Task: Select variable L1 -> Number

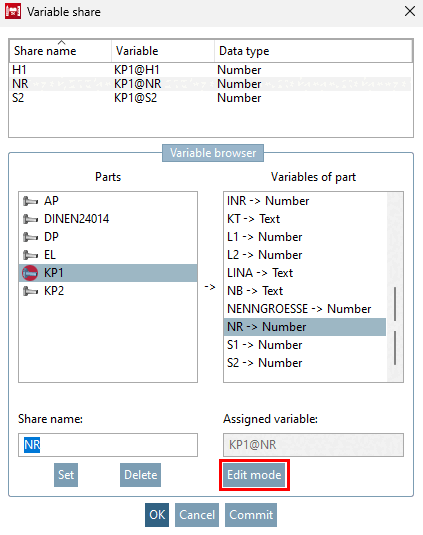Action: click(305, 237)
